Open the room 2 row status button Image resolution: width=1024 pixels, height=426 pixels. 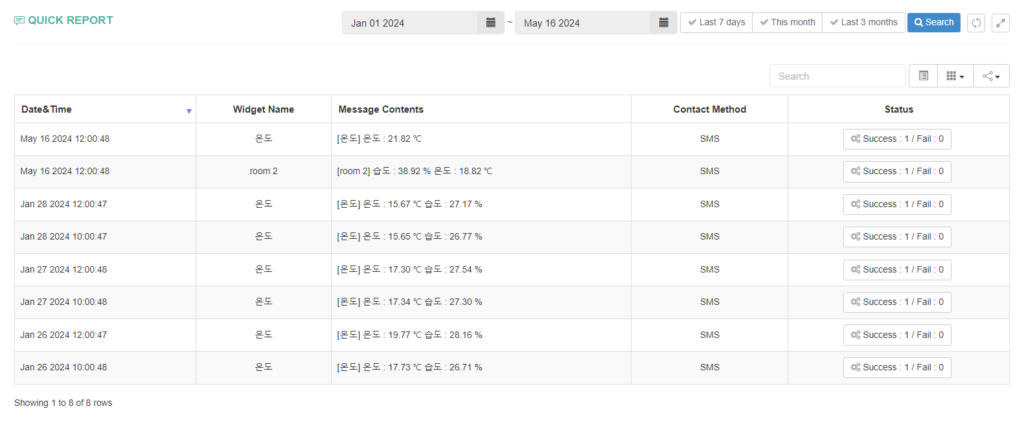tap(897, 171)
